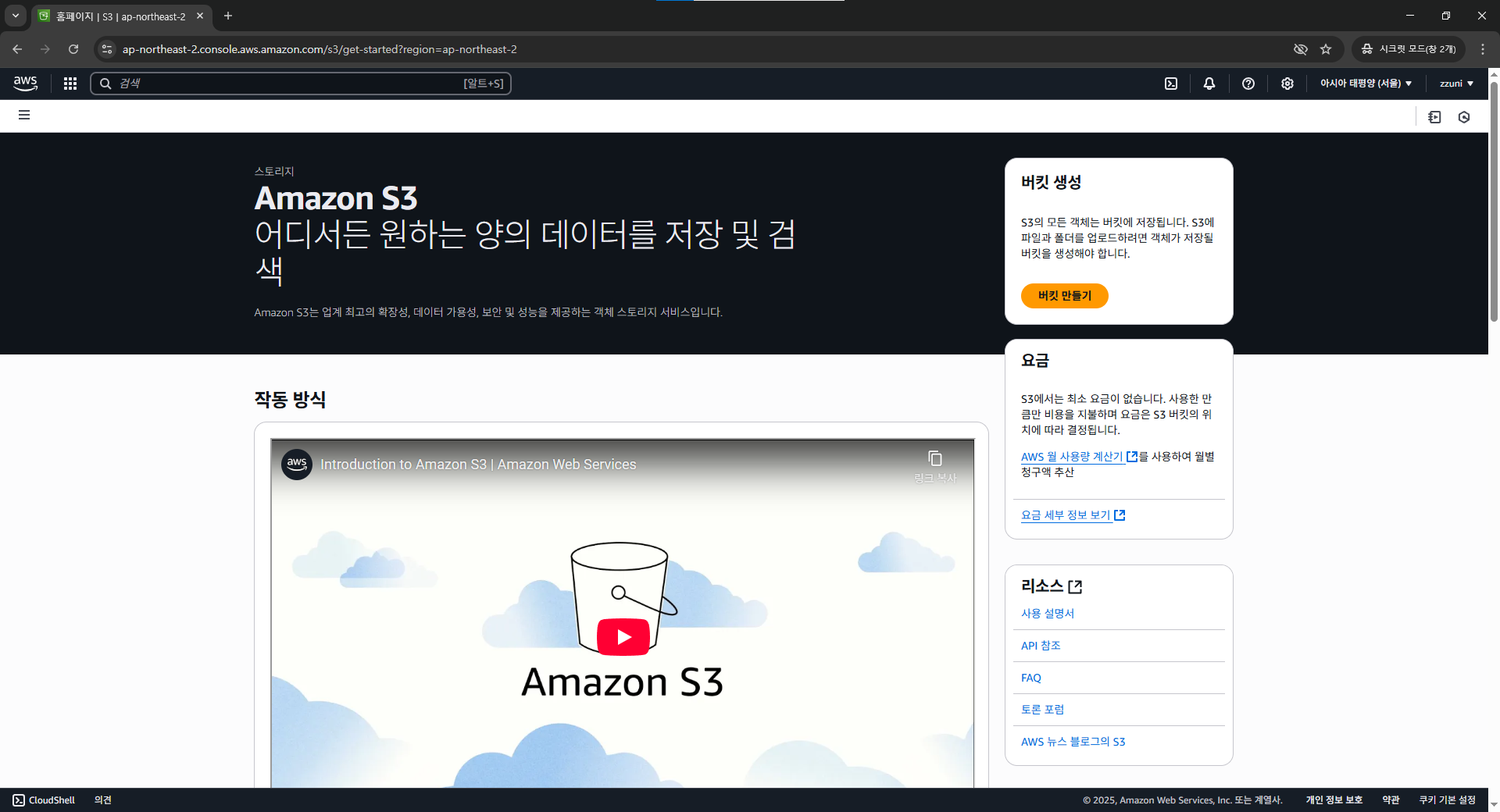1500x812 pixels.
Task: Click the browser back arrow
Action: [17, 49]
